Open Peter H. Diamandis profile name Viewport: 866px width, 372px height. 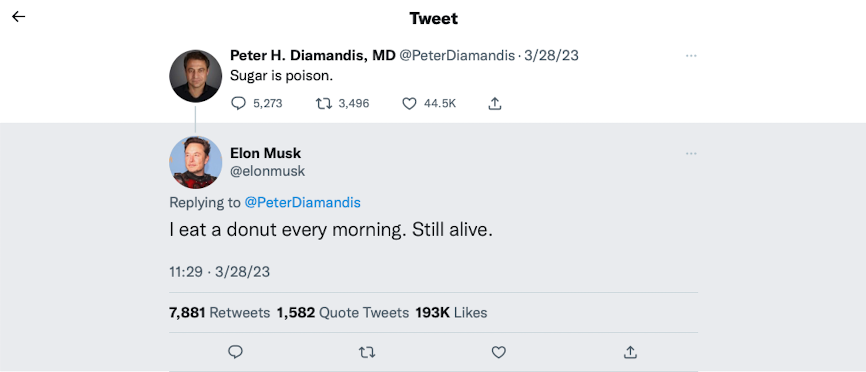(x=313, y=55)
